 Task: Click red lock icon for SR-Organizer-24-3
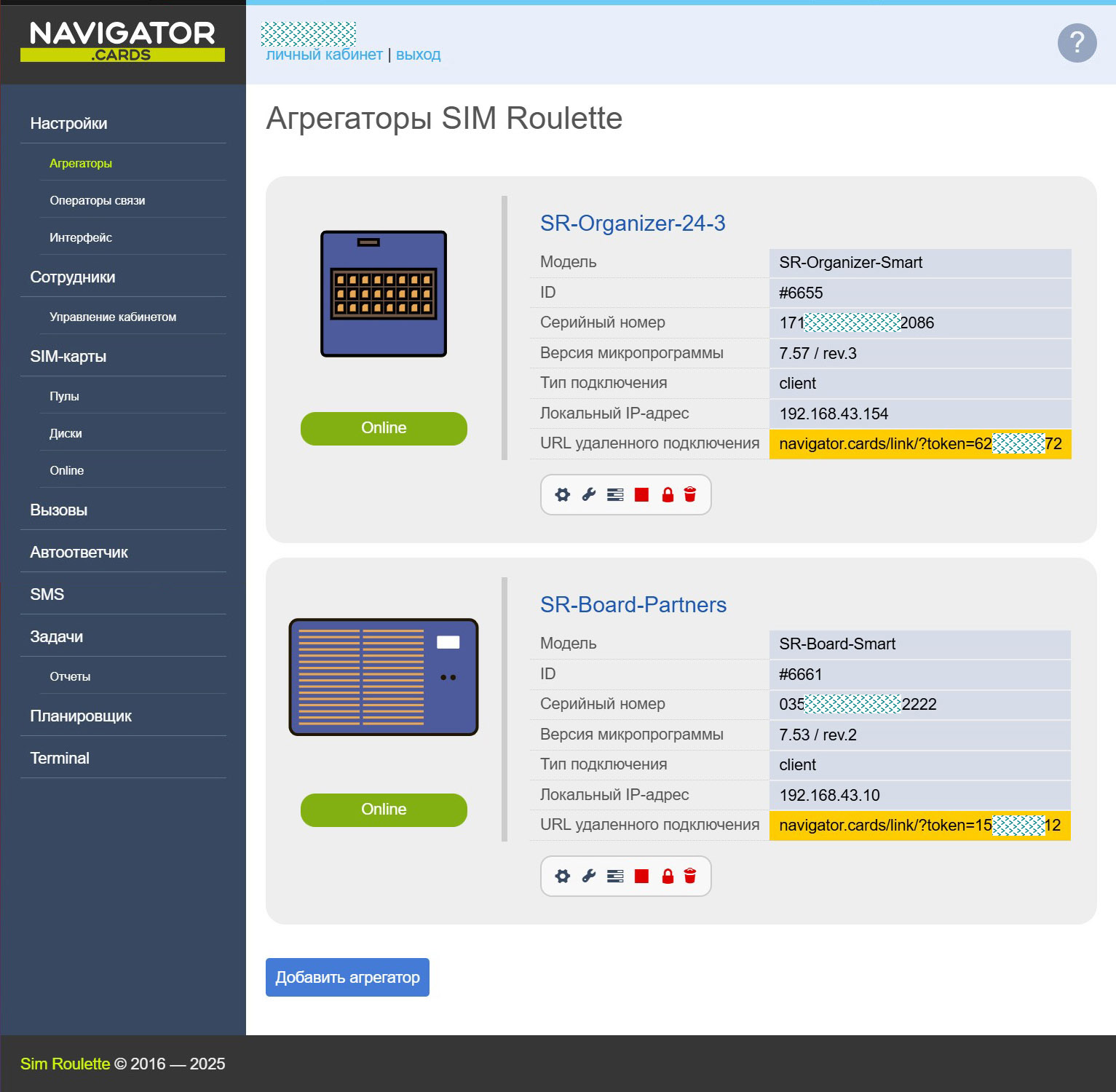(668, 495)
